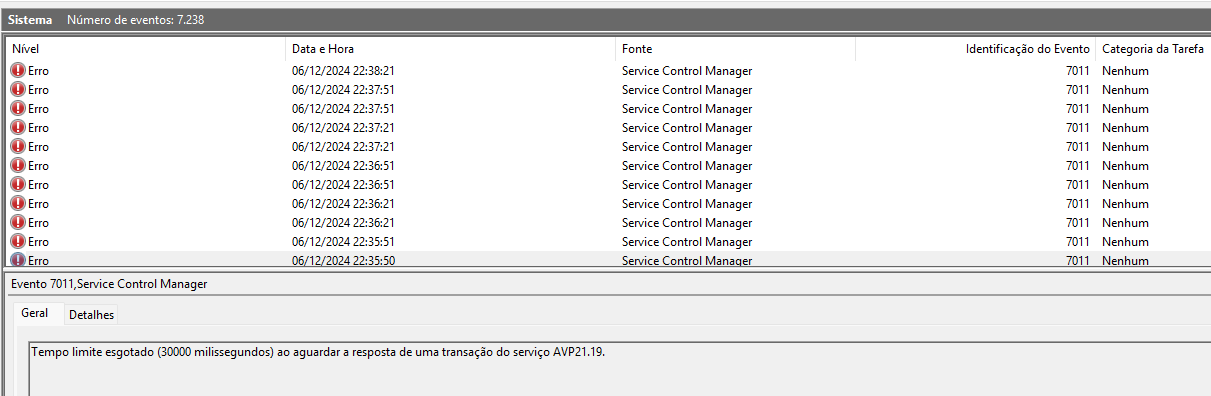The image size is (1211, 396).
Task: Click the Número de eventos count
Action: [x=135, y=20]
